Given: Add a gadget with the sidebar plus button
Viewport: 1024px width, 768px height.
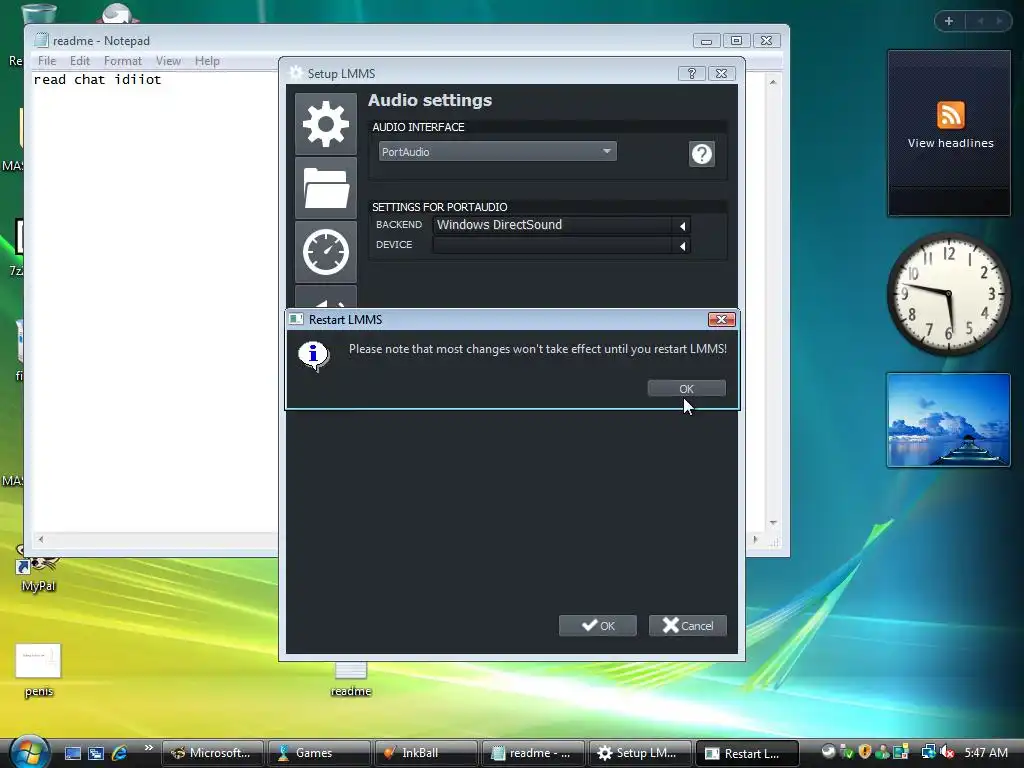Looking at the screenshot, I should click(x=949, y=21).
